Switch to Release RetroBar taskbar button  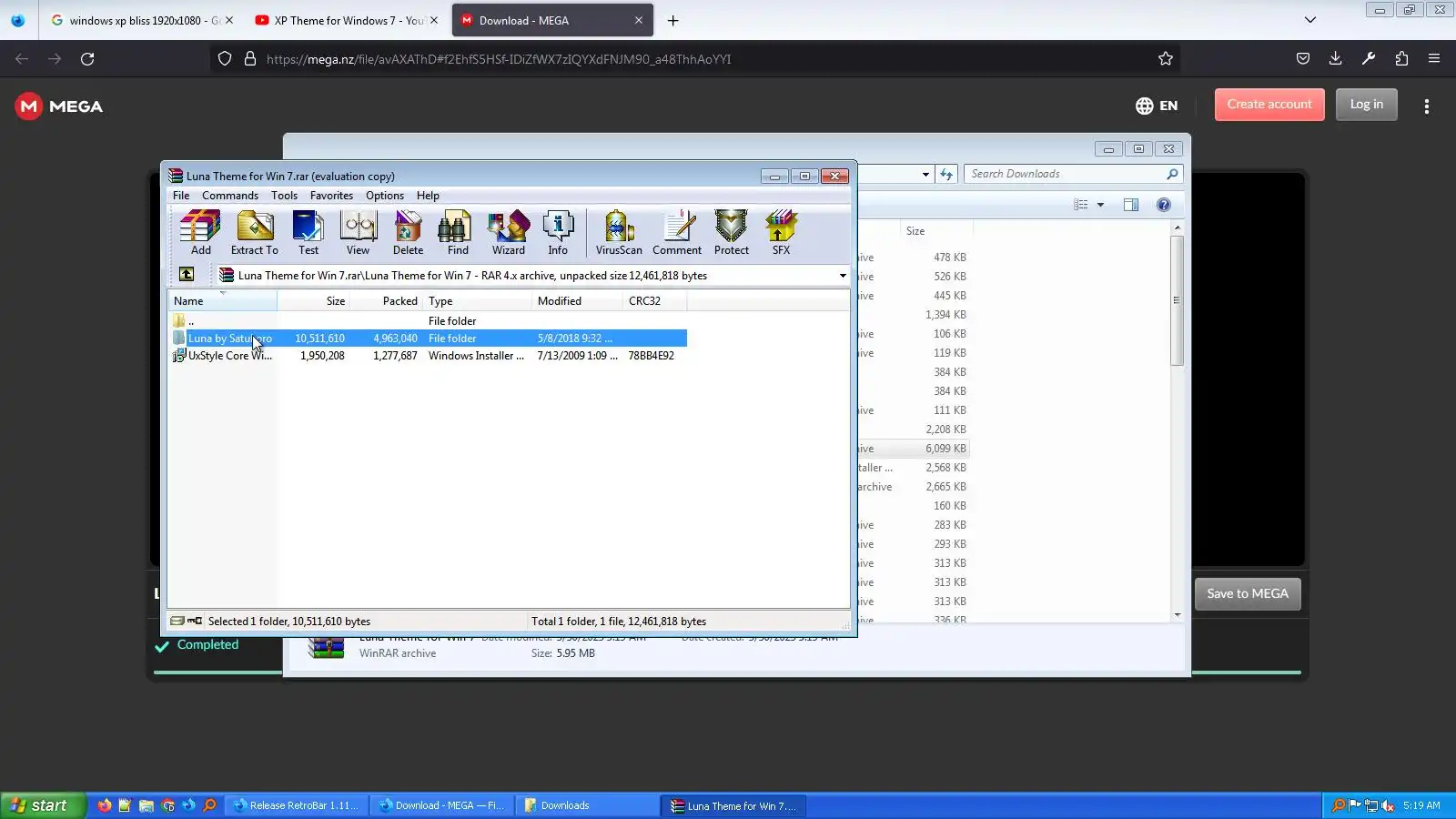pyautogui.click(x=298, y=805)
